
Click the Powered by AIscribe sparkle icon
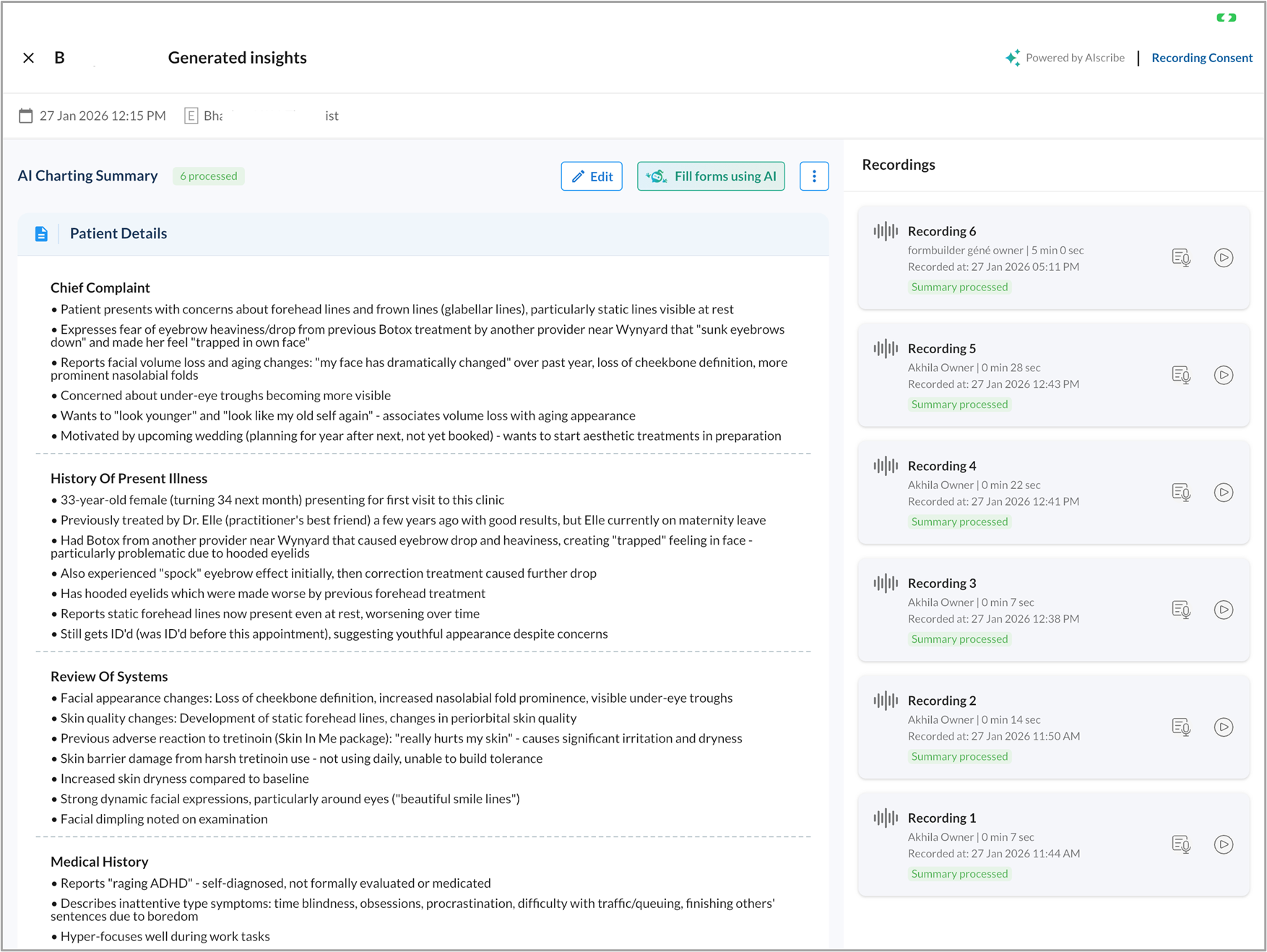point(1013,58)
